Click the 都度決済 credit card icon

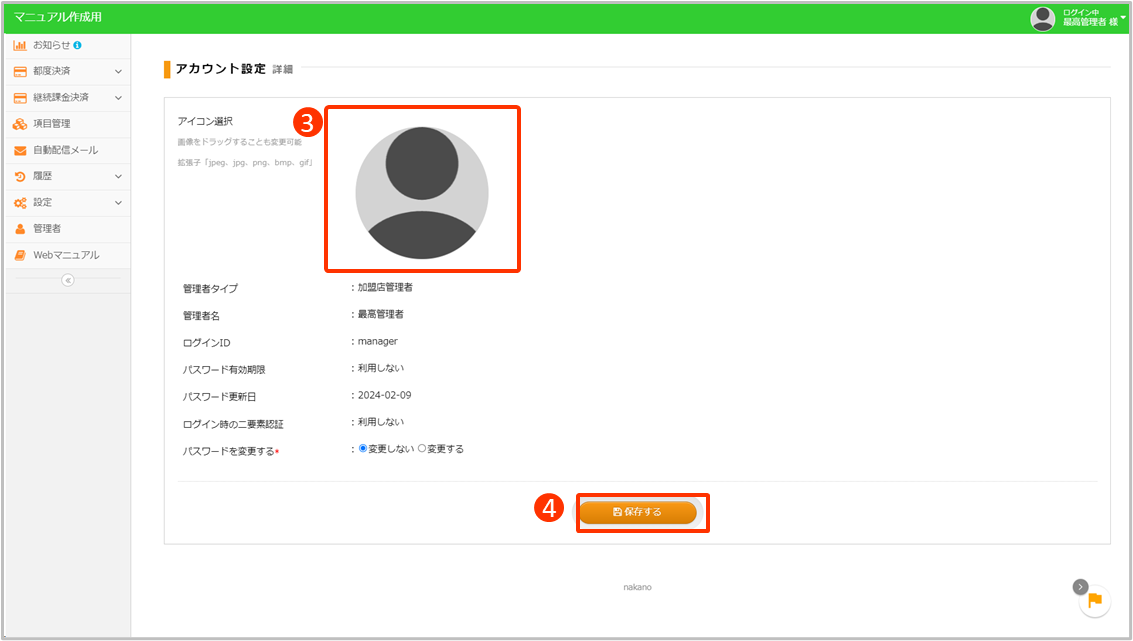[x=20, y=72]
